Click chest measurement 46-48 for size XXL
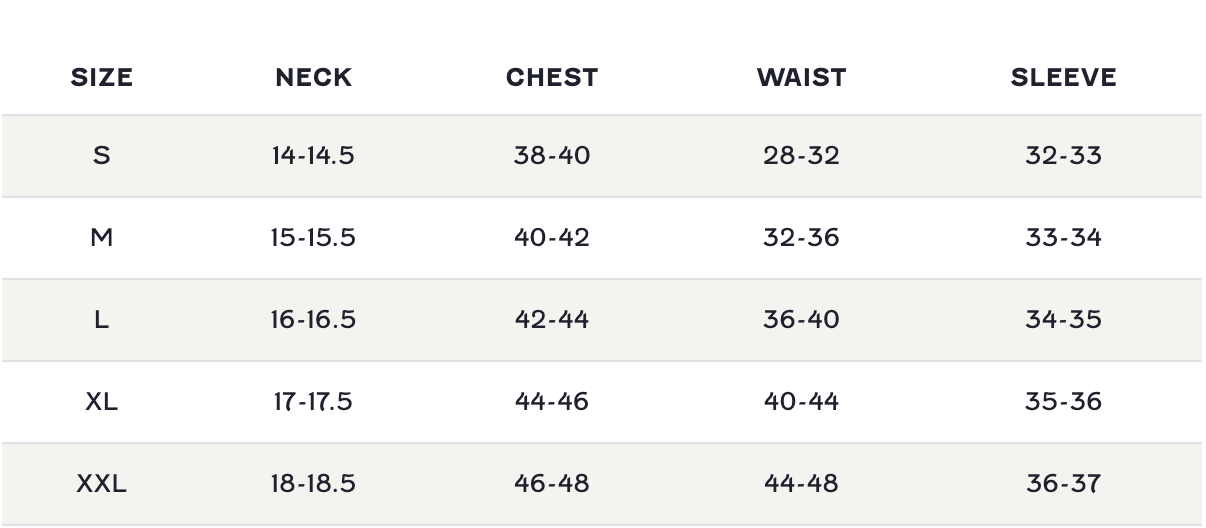Screen dimensions: 1206x528 (552, 483)
